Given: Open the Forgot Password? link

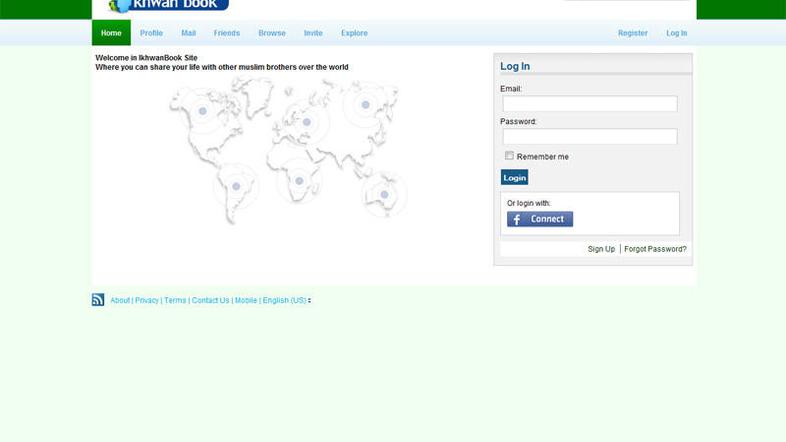Looking at the screenshot, I should [x=655, y=249].
